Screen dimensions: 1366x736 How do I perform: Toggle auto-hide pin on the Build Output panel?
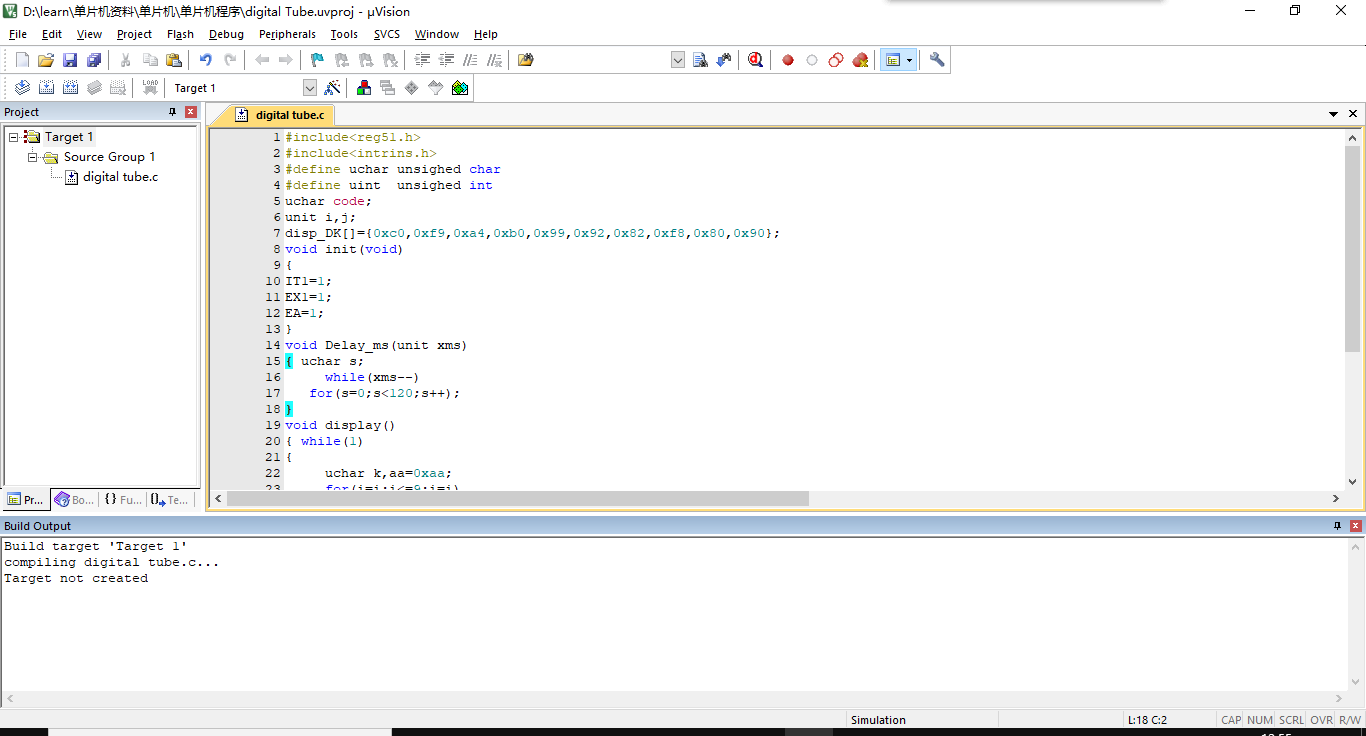click(x=1337, y=526)
